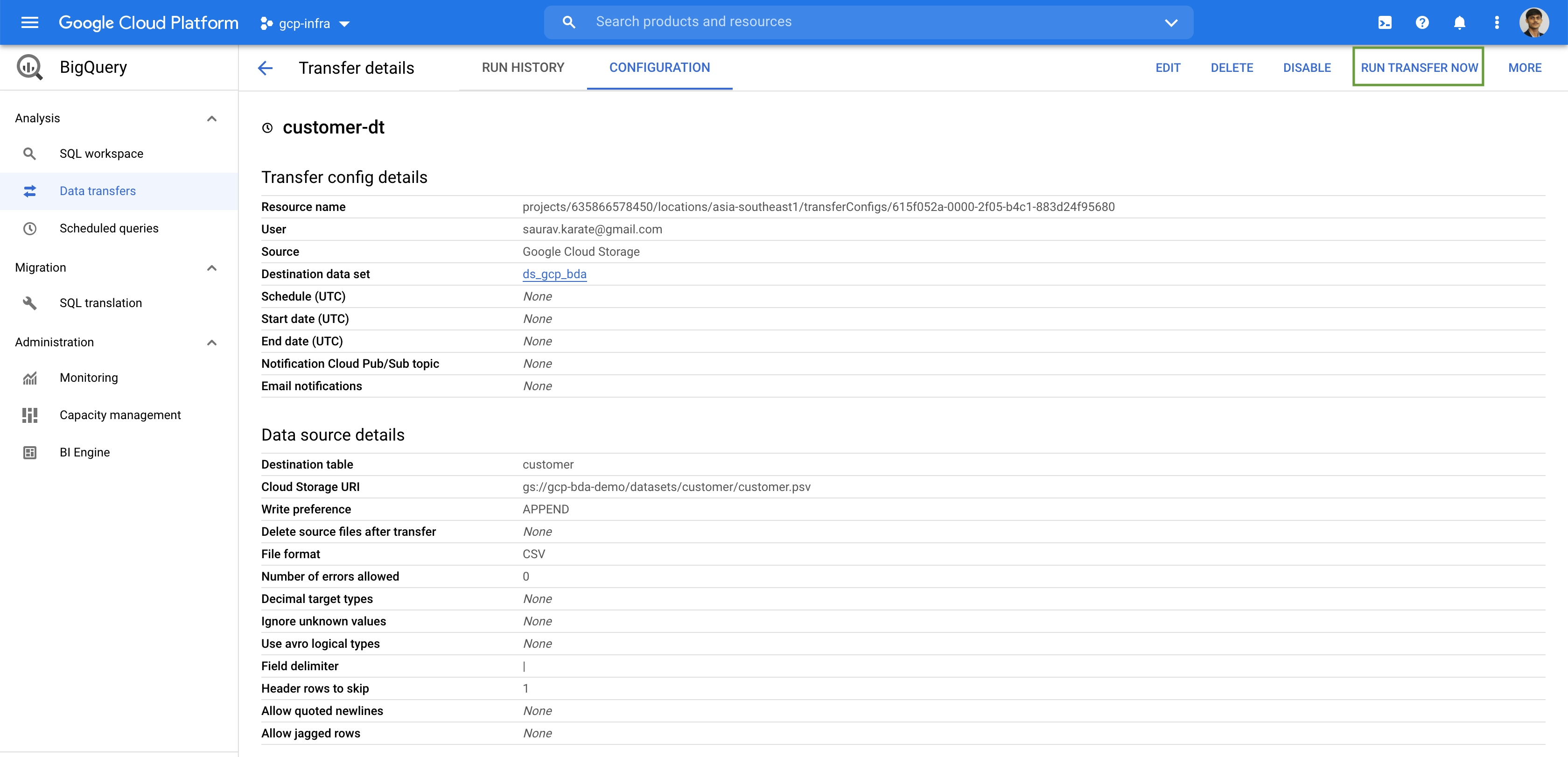This screenshot has height=757, width=1568.
Task: Open the ds_gcp_bda dataset link
Action: click(x=554, y=274)
